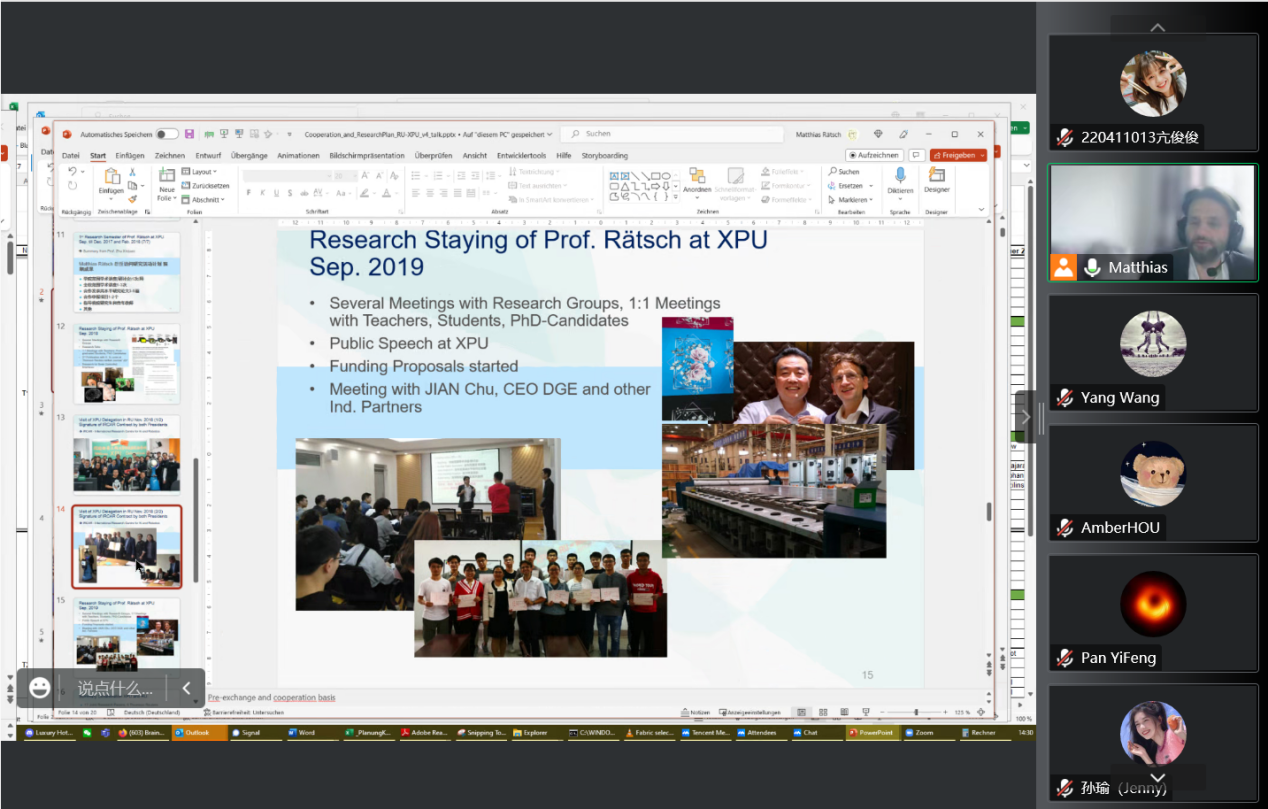Open the Entwurf ribbon tab
Screen dimensions: 1268x809
pyautogui.click(x=208, y=156)
